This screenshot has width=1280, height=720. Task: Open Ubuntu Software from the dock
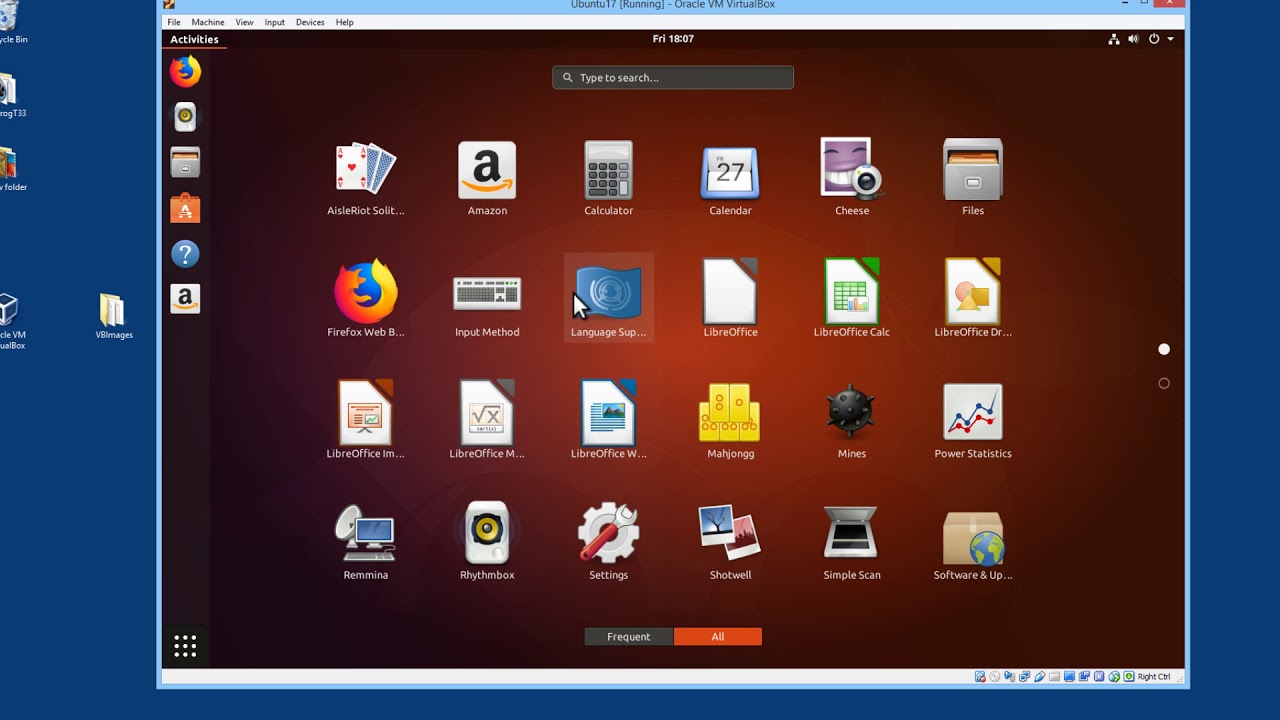(185, 208)
